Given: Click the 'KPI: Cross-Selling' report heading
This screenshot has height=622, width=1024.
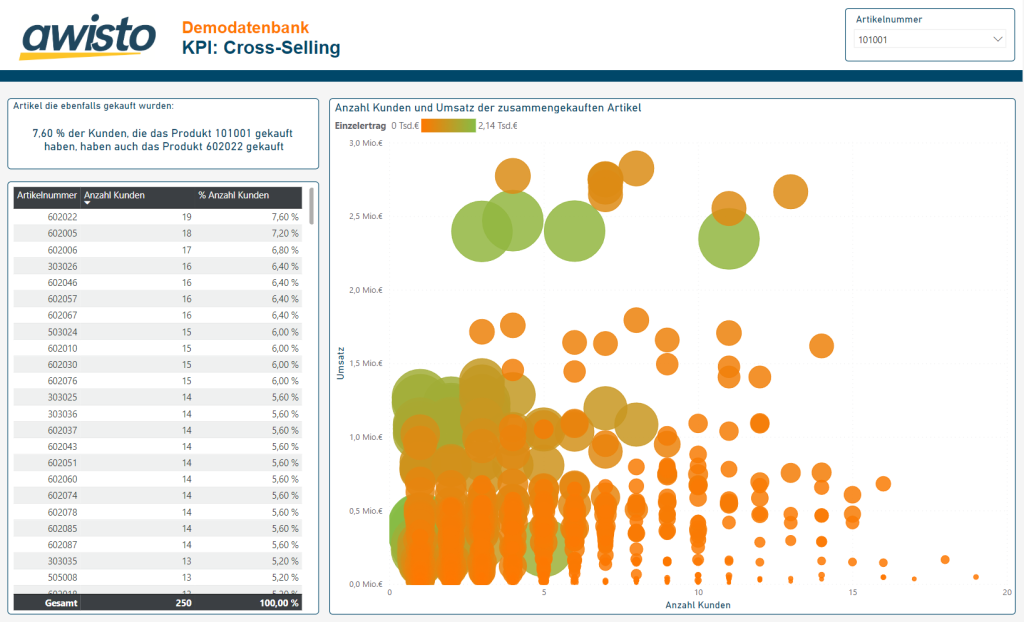Looking at the screenshot, I should point(260,48).
